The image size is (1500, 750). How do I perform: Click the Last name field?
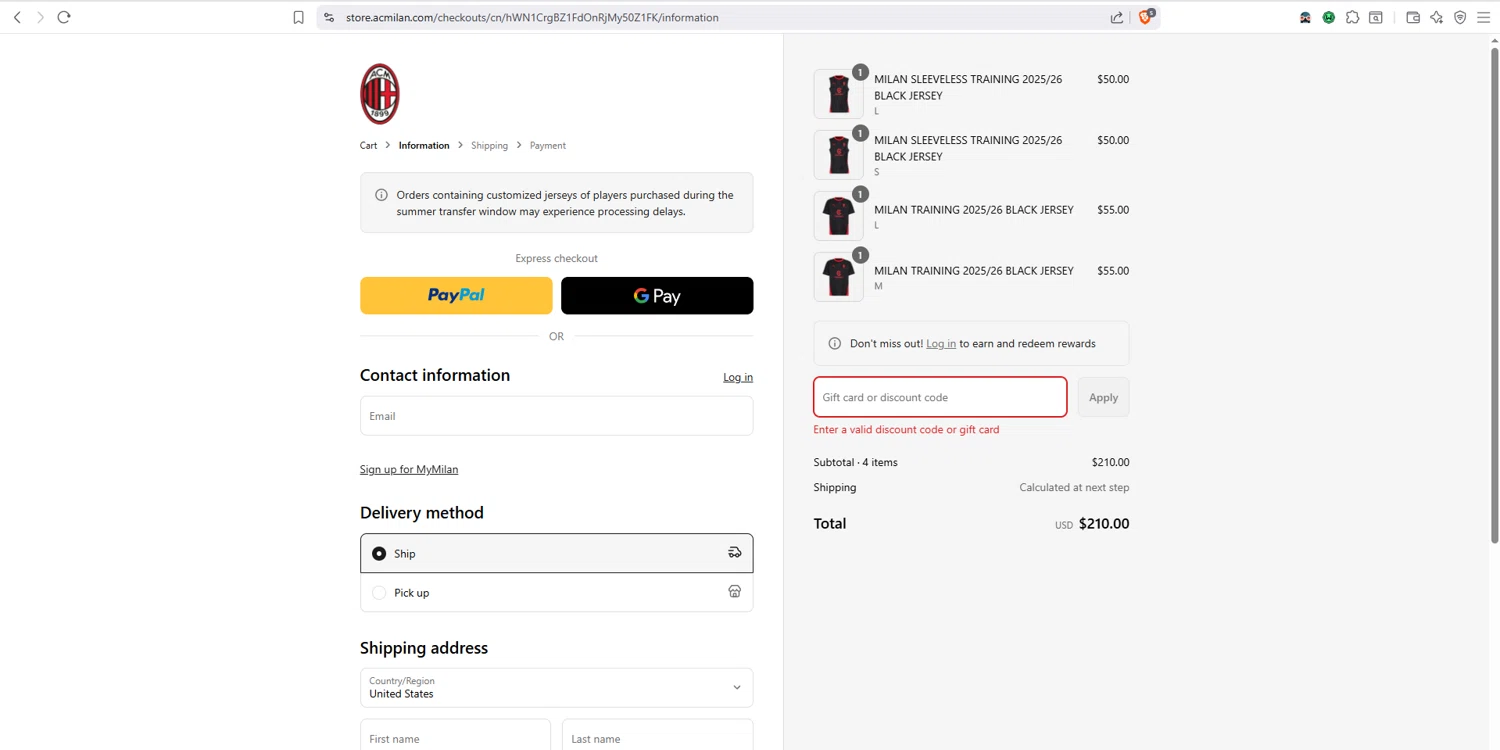(x=657, y=736)
